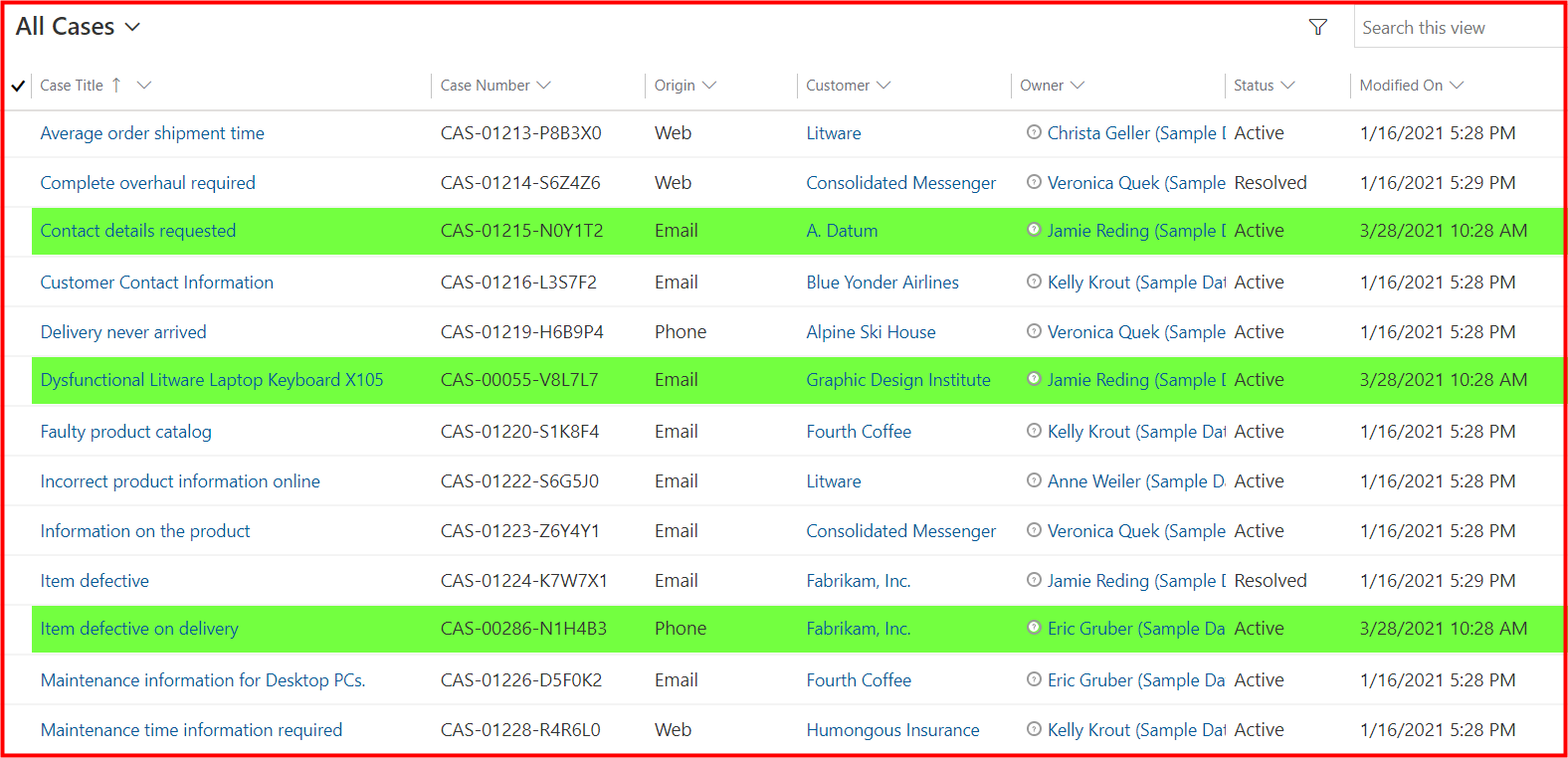The image size is (1568, 758).
Task: Expand the Owner column options
Action: pos(1078,86)
